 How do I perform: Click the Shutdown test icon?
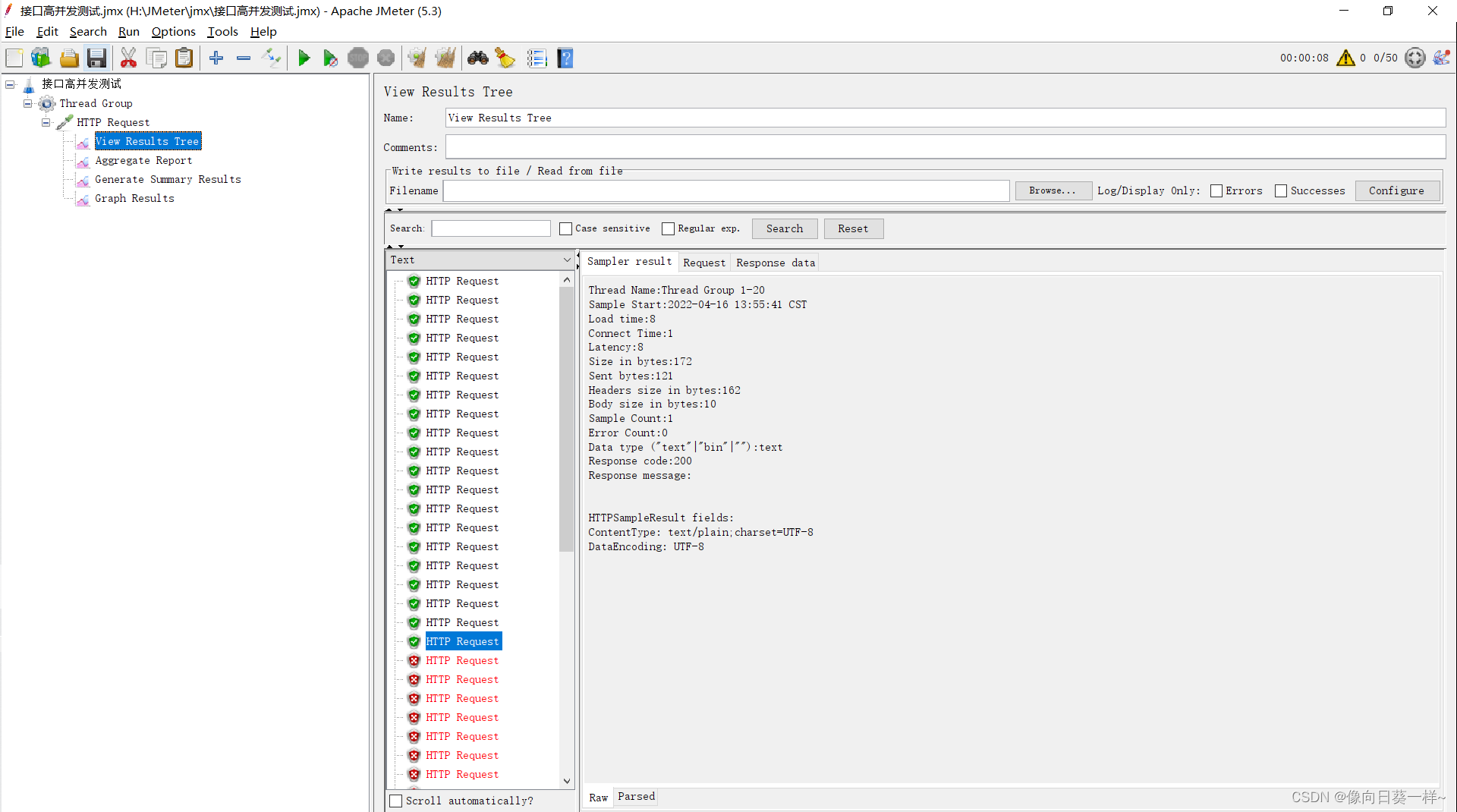click(386, 58)
